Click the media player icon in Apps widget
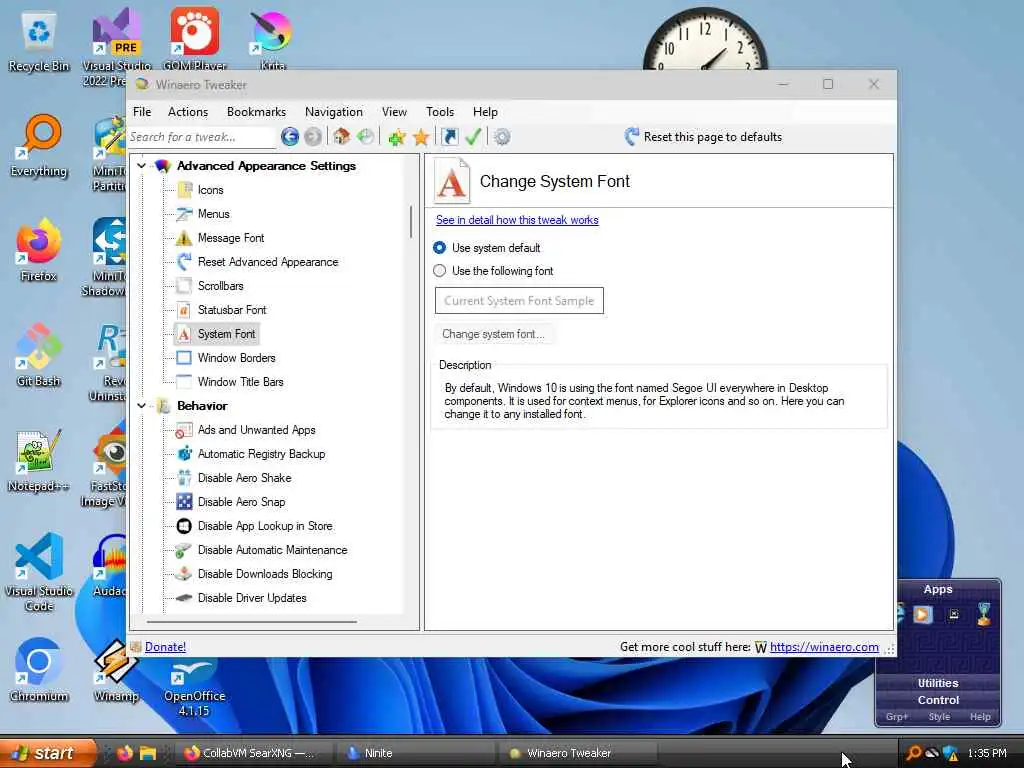Image resolution: width=1024 pixels, height=768 pixels. pyautogui.click(x=923, y=615)
